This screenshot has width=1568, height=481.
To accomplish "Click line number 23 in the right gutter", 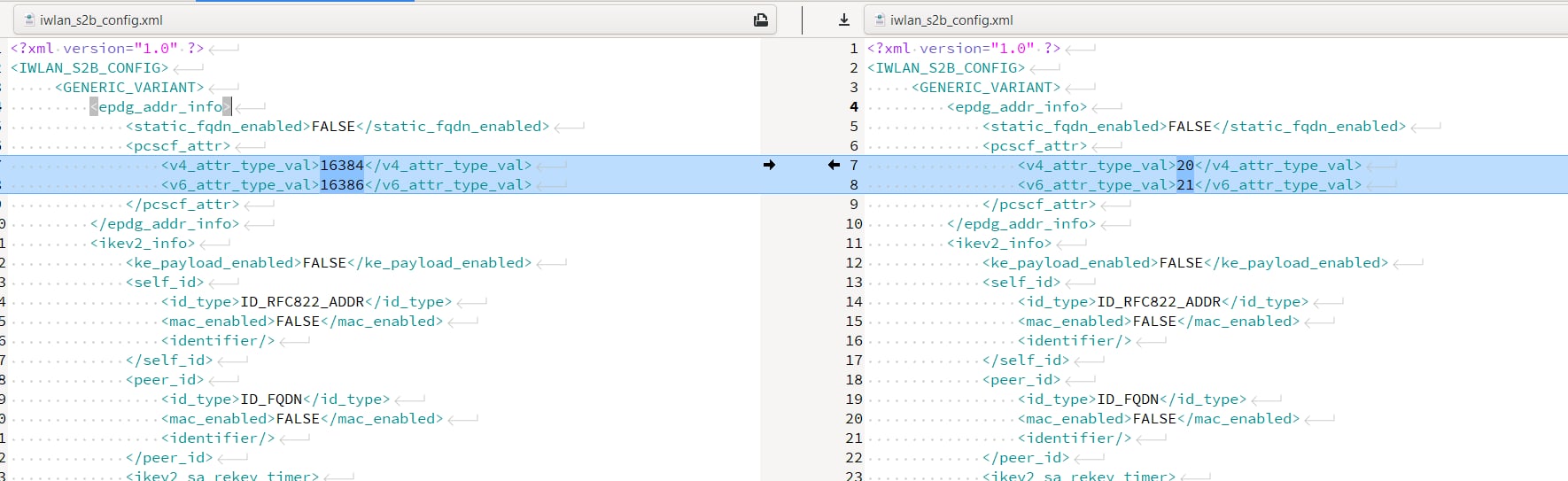I will click(x=853, y=476).
